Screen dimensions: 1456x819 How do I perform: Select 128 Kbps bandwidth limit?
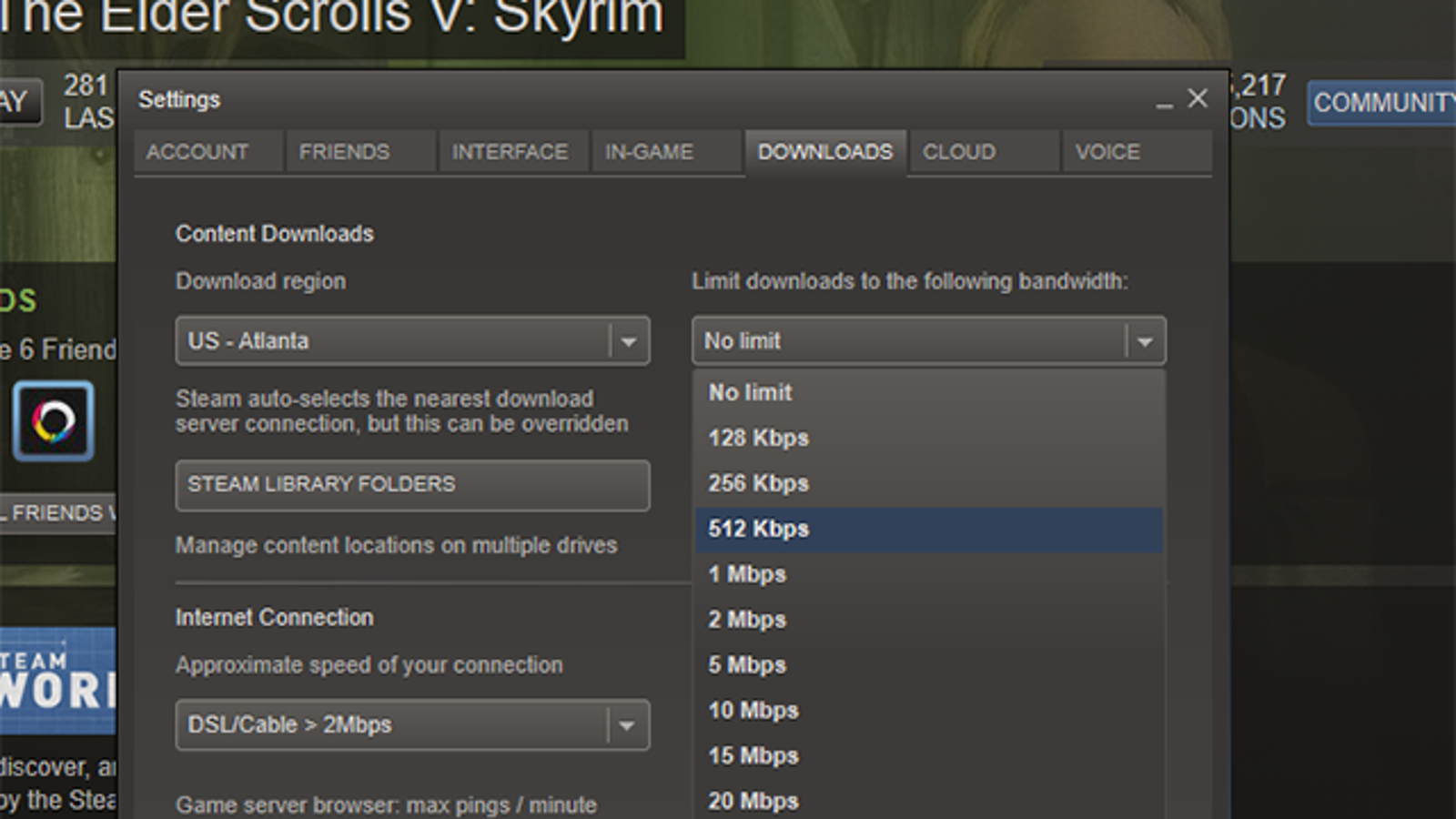point(929,439)
